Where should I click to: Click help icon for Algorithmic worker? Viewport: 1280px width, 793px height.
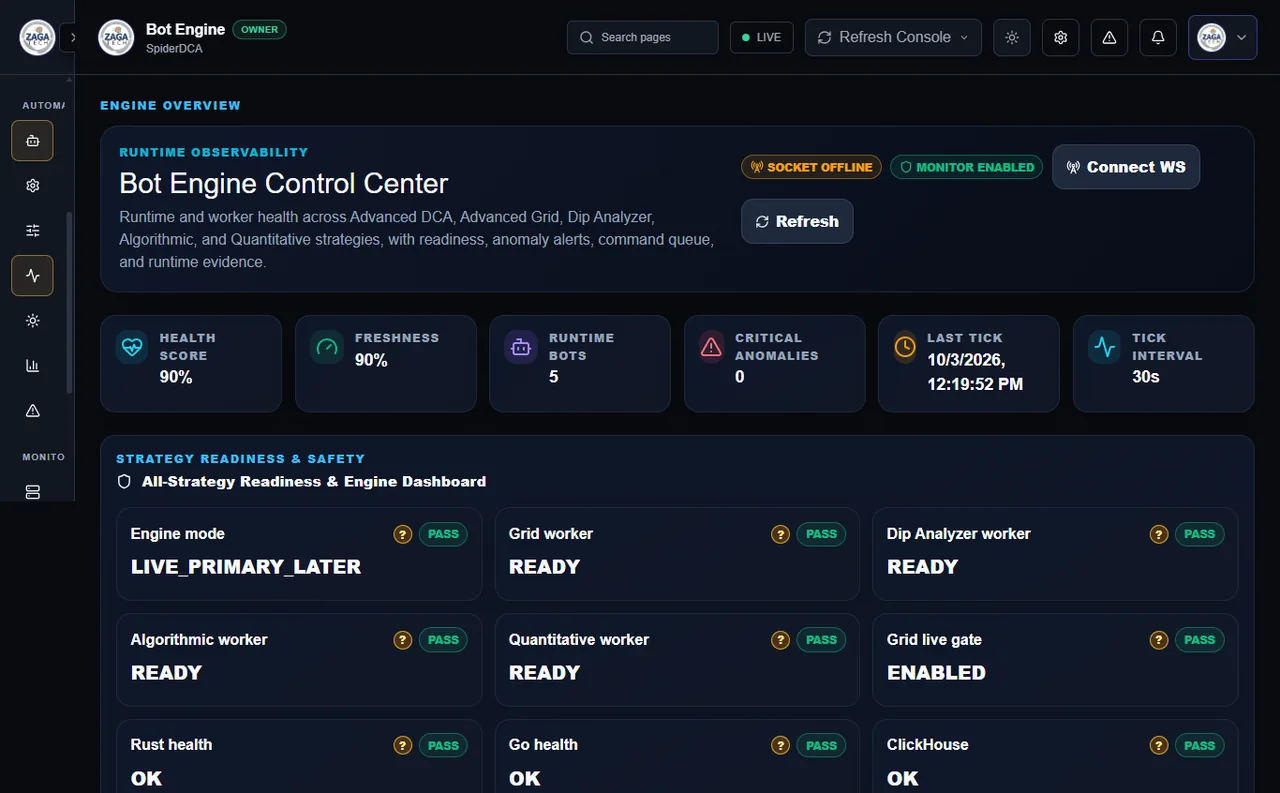[403, 640]
